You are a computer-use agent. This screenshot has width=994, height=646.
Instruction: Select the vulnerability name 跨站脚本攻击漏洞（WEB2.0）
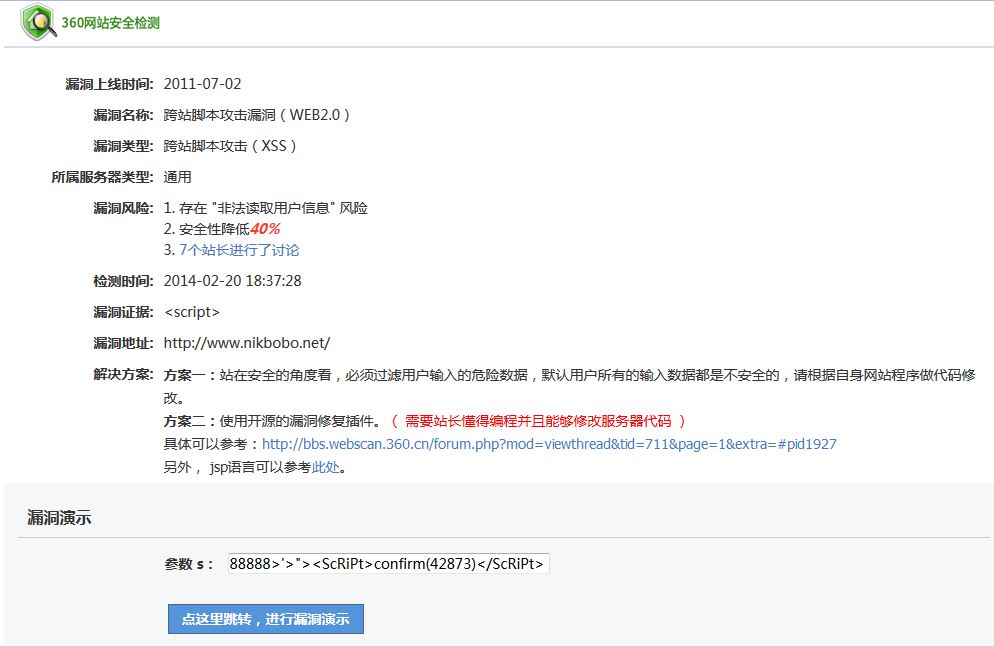pyautogui.click(x=257, y=115)
